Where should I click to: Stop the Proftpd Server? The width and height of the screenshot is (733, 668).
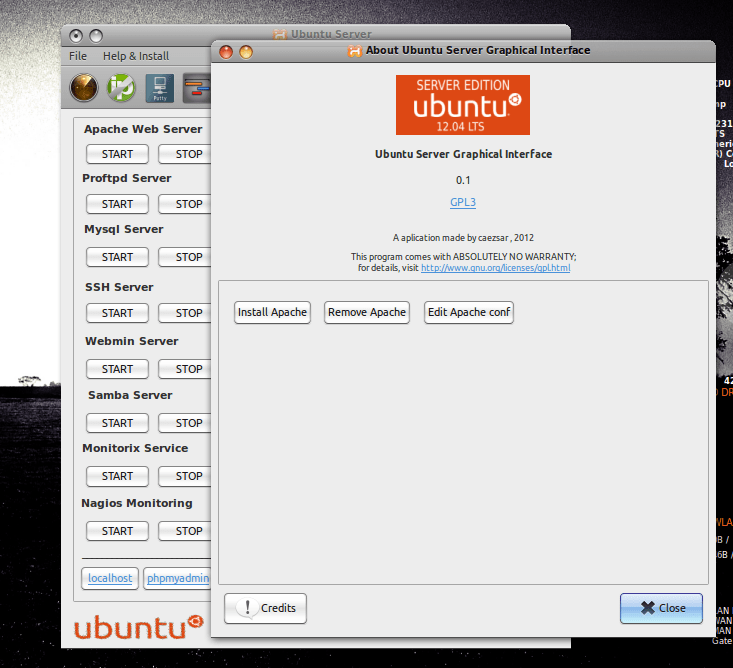coord(185,204)
